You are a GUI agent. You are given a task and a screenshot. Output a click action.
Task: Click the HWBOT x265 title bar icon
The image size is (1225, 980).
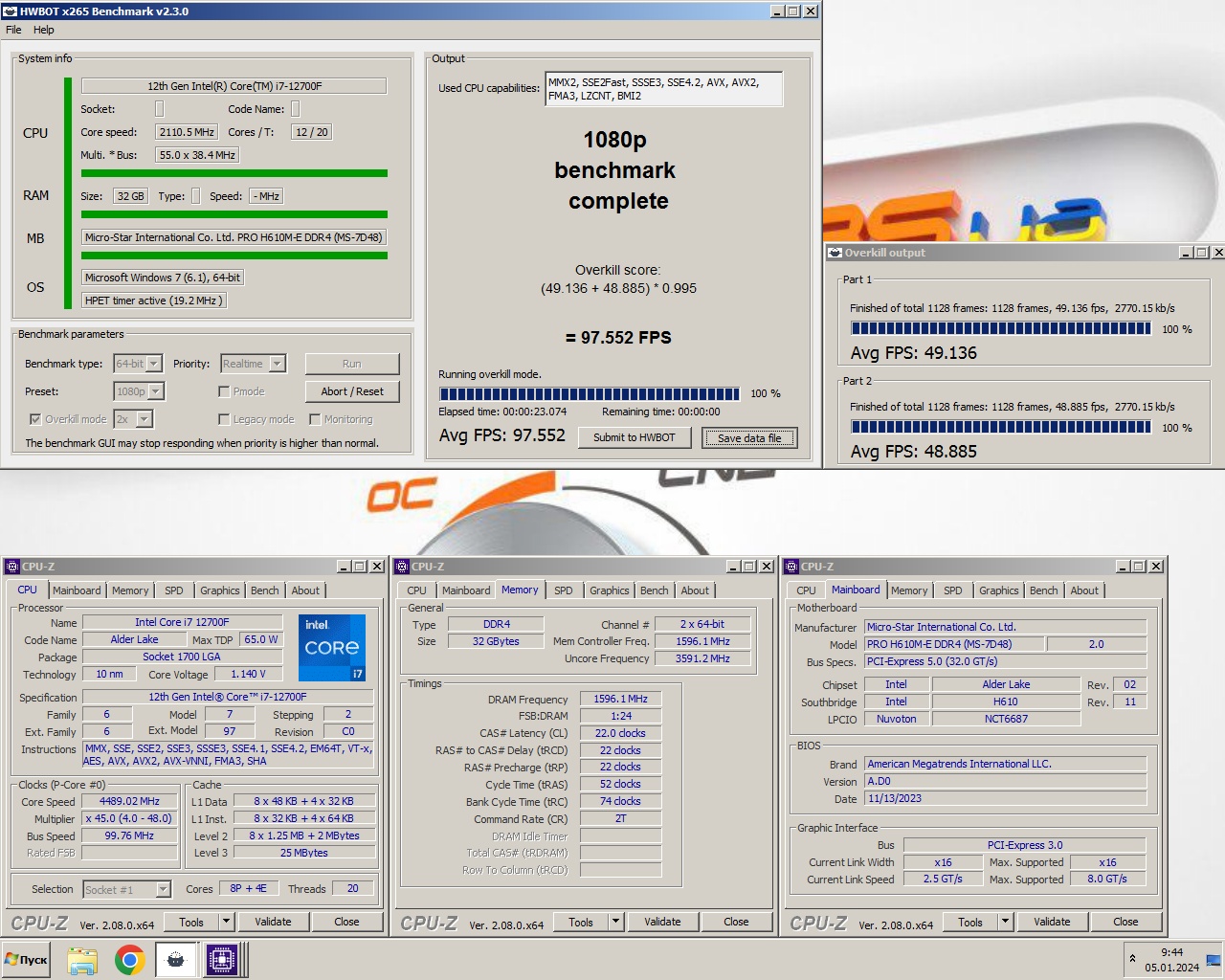(x=10, y=11)
